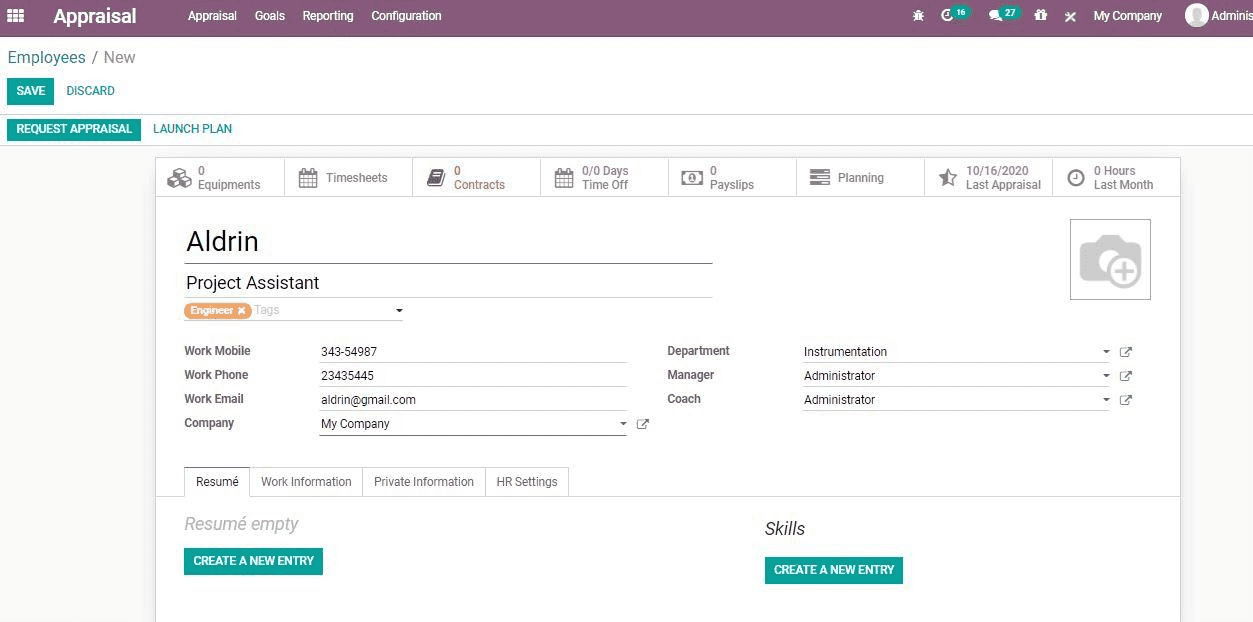Viewport: 1253px width, 622px height.
Task: Click the Engineer tag label
Action: pos(212,311)
